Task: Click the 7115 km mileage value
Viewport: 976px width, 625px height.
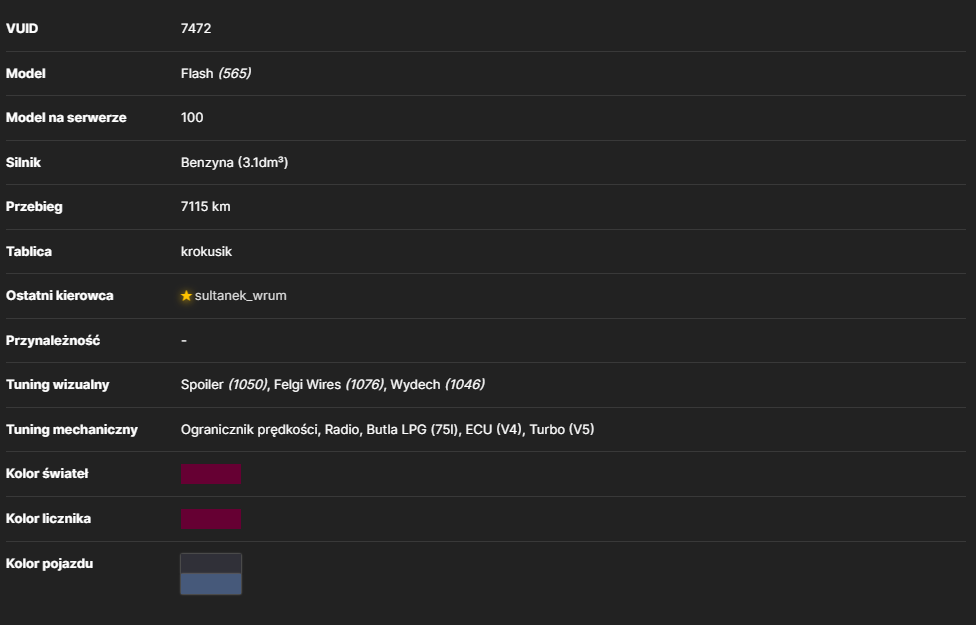Action: point(205,207)
